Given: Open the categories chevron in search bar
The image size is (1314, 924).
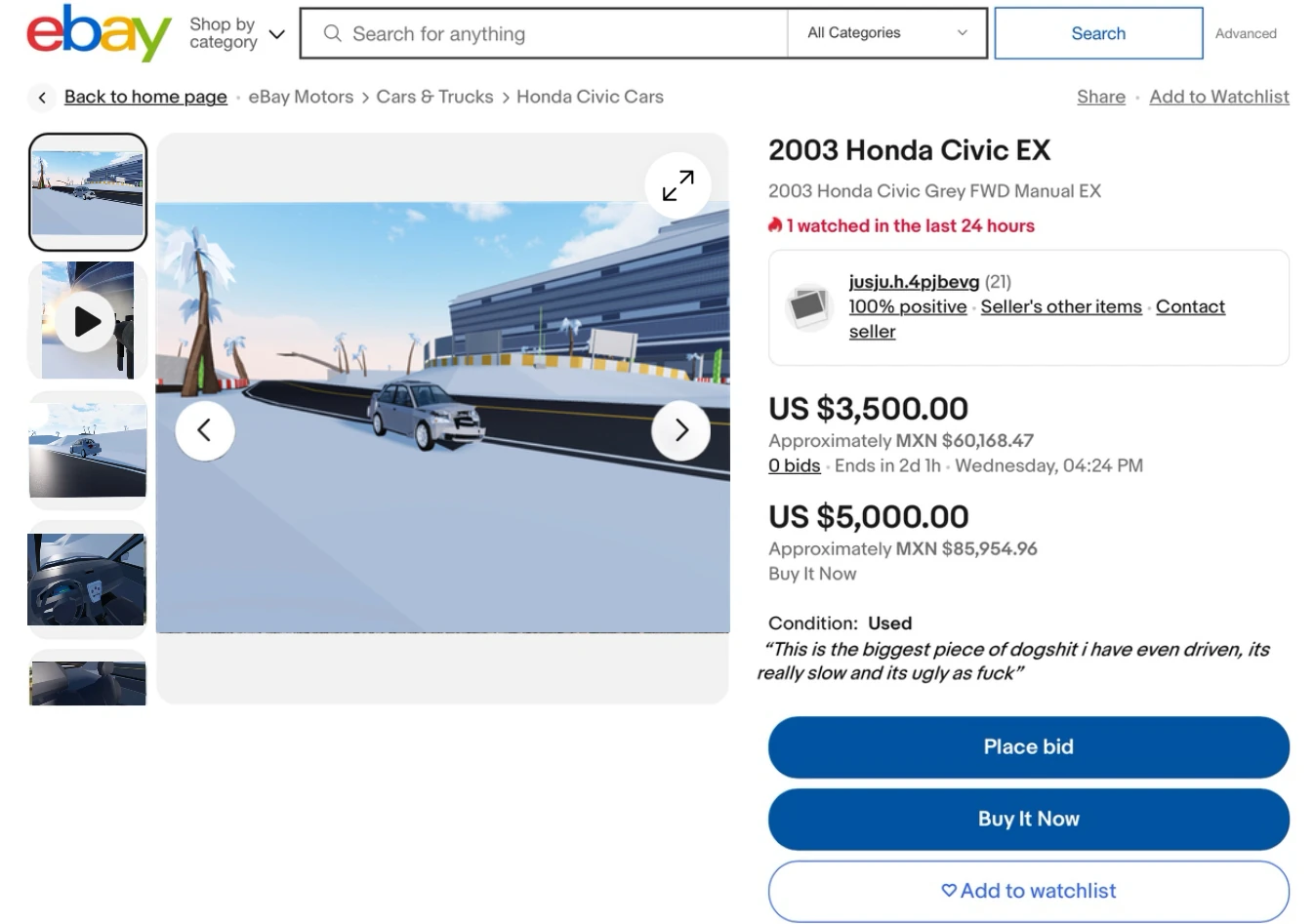Looking at the screenshot, I should 961,32.
